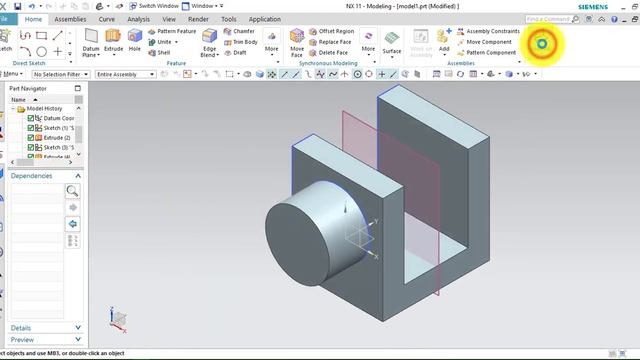This screenshot has width=640, height=360.
Task: Select the Edge Blend tool
Action: [209, 43]
